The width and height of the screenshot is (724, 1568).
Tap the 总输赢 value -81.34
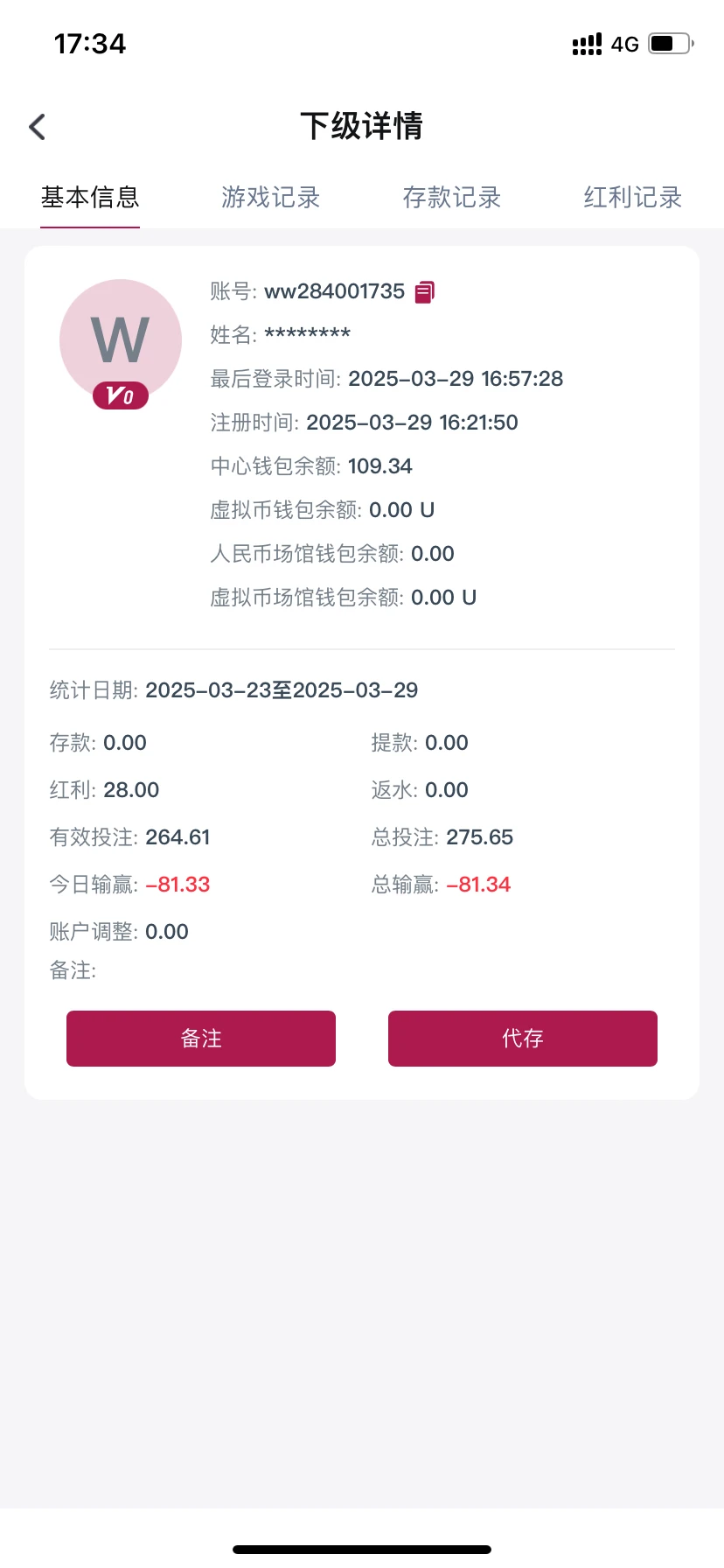[478, 885]
